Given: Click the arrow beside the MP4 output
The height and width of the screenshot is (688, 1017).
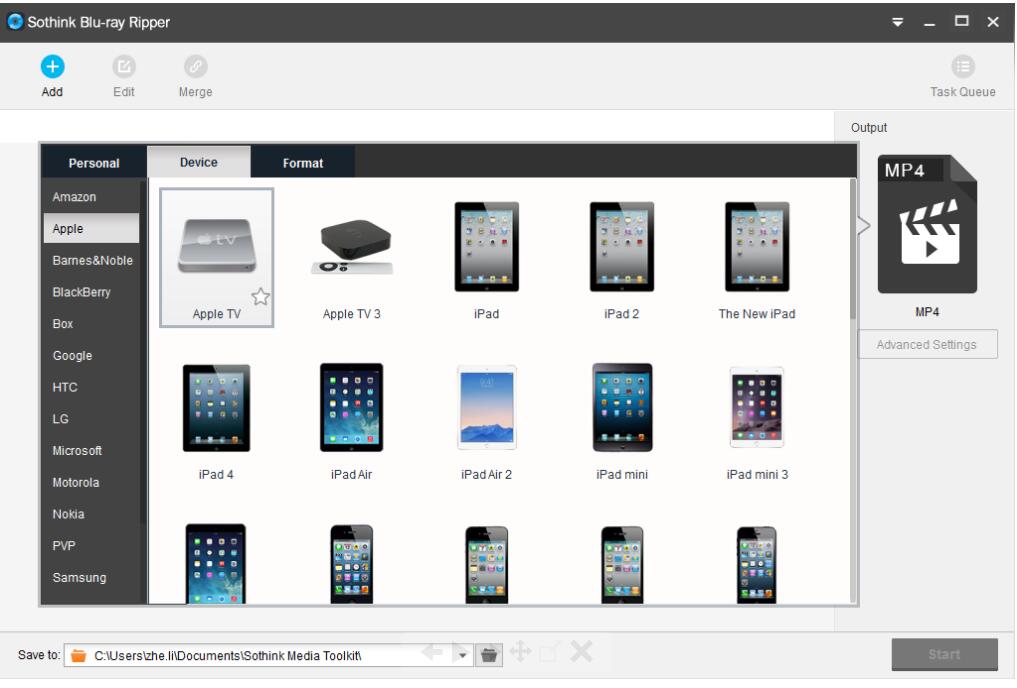Looking at the screenshot, I should click(865, 226).
